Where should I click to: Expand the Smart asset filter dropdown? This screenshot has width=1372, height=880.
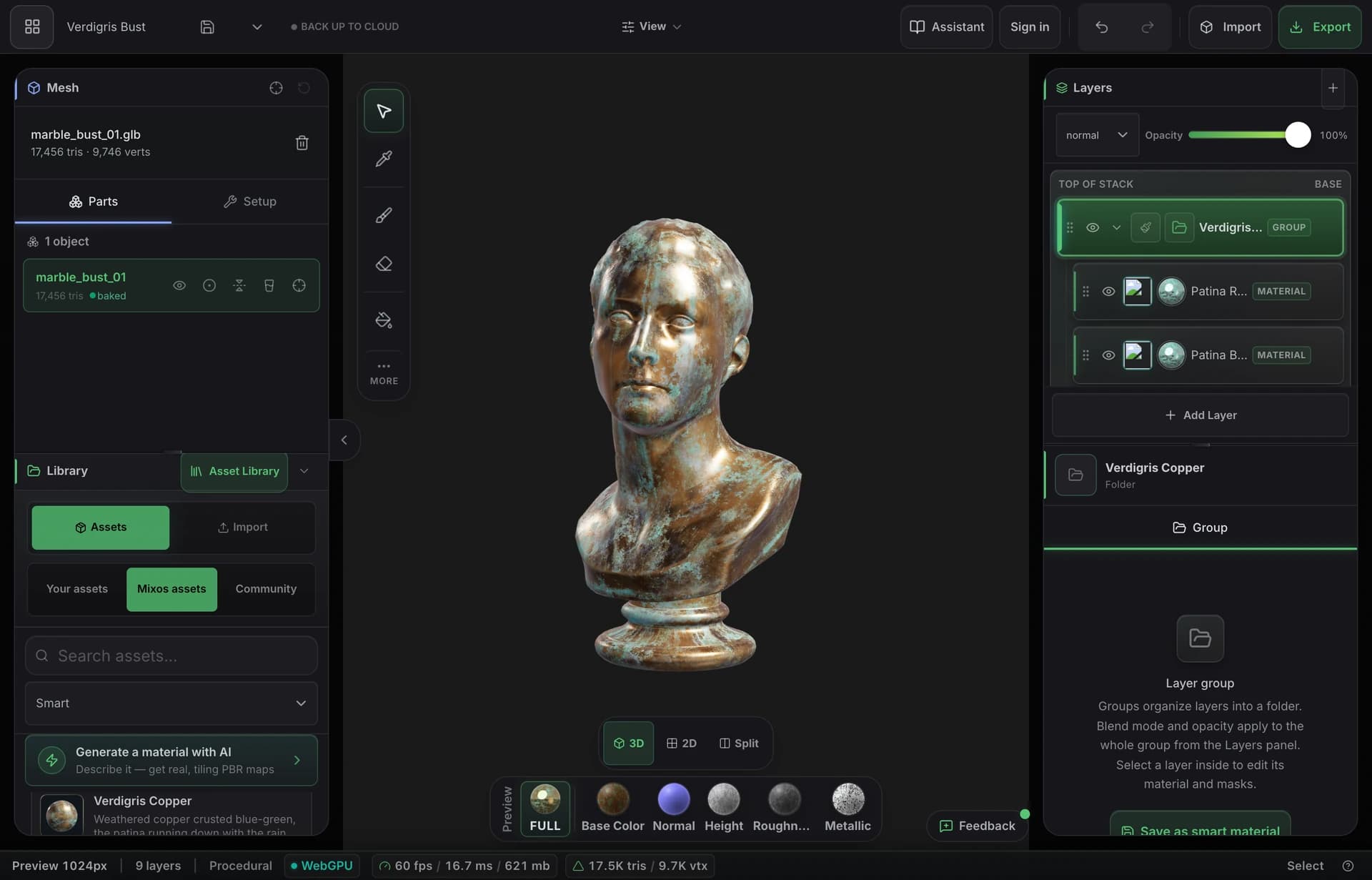171,703
